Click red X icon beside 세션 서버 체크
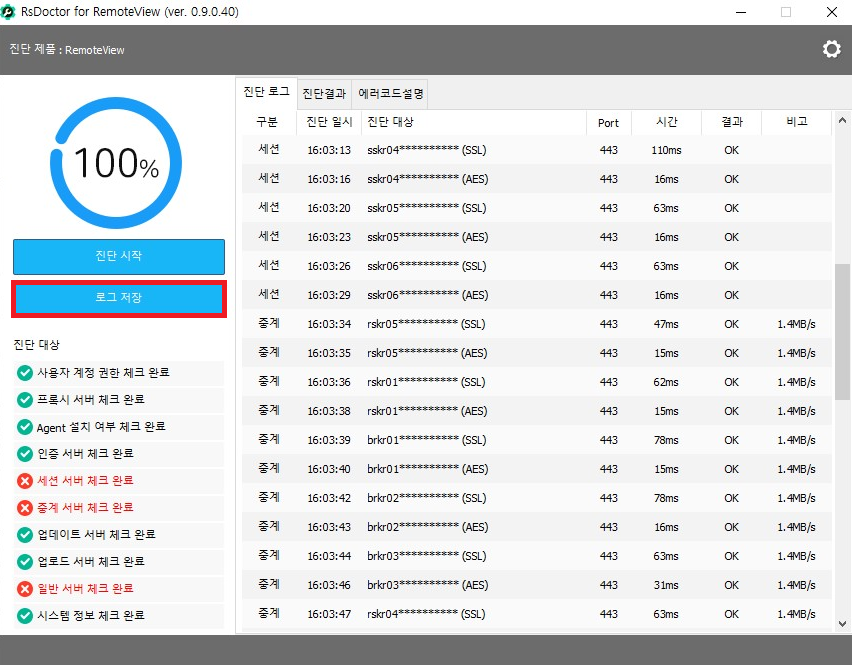The image size is (852, 665). coord(25,481)
